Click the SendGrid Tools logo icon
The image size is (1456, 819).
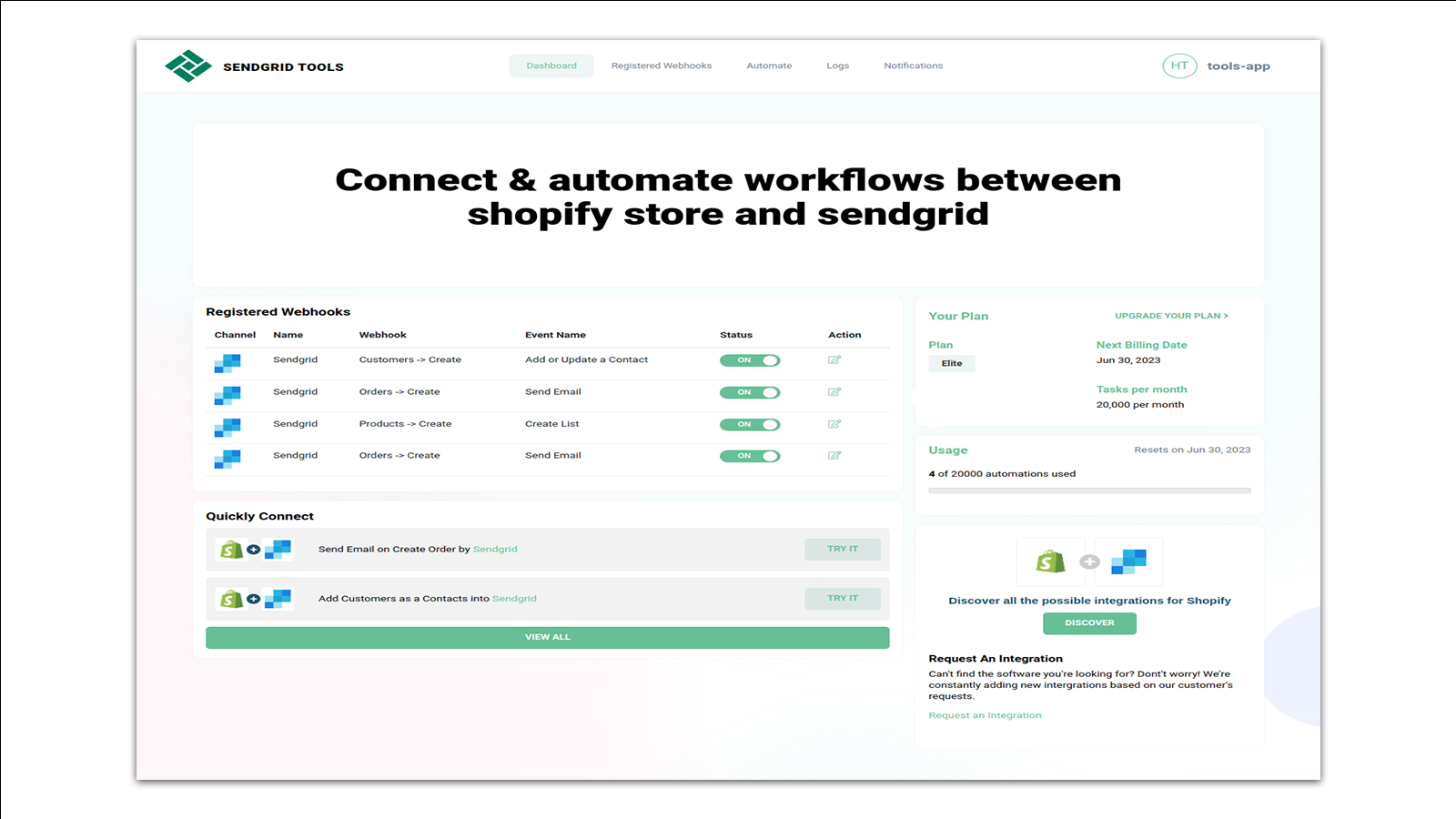pyautogui.click(x=188, y=66)
